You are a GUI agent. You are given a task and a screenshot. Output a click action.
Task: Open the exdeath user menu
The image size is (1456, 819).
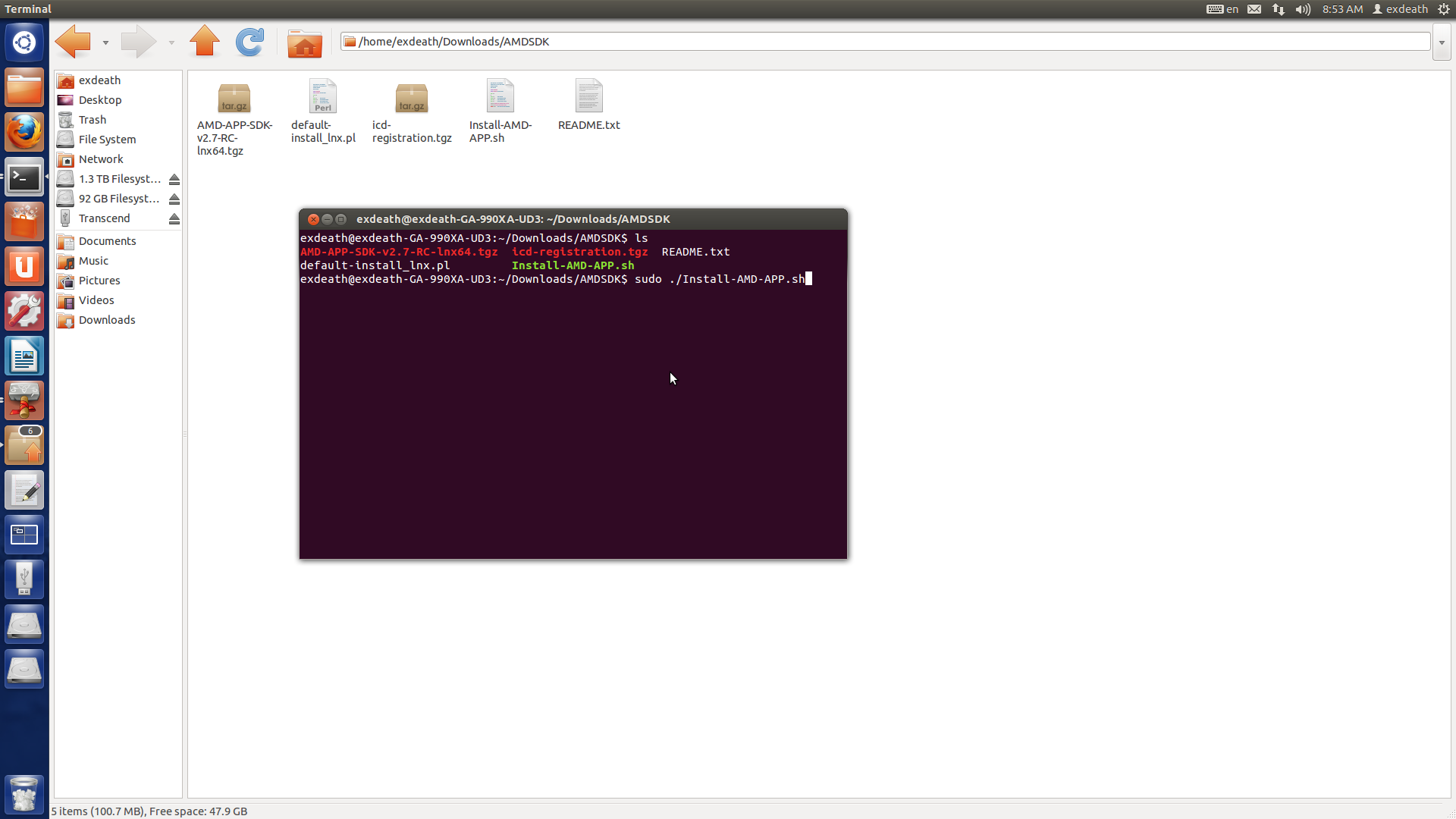1400,9
